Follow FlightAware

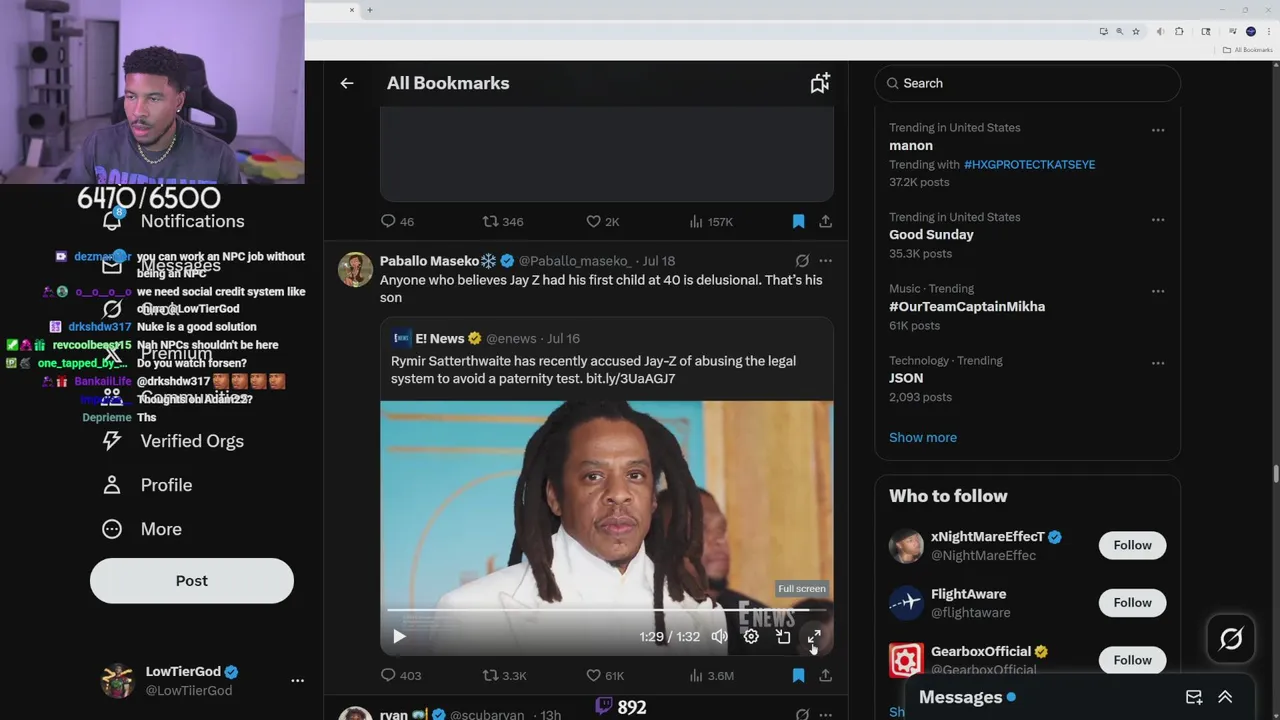point(1132,602)
